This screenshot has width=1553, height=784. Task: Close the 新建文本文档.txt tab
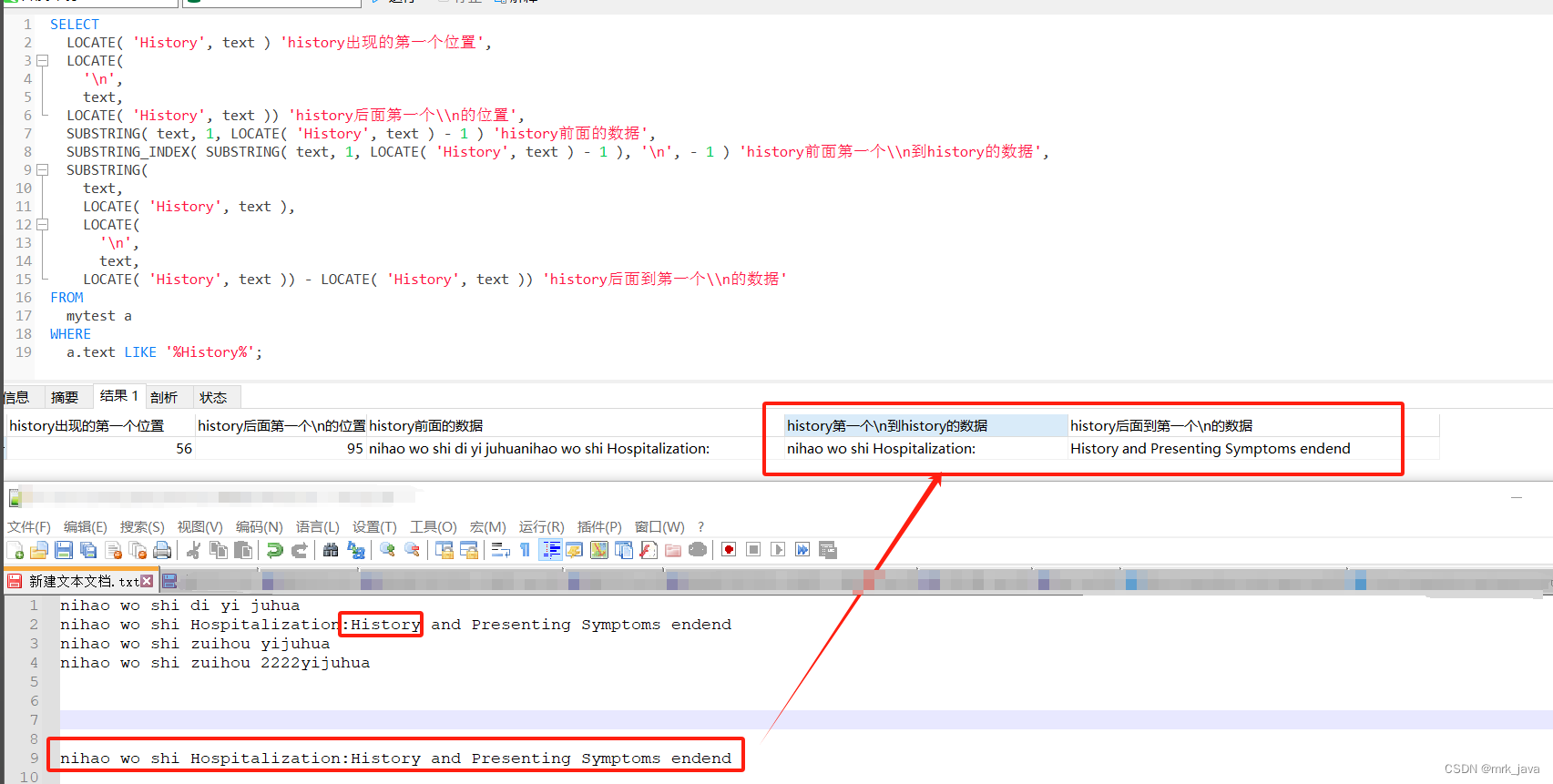point(148,581)
